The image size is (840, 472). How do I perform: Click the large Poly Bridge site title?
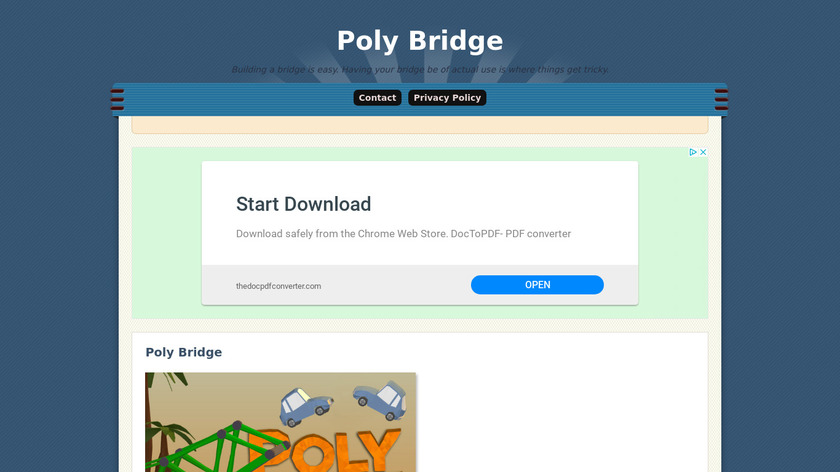[420, 41]
